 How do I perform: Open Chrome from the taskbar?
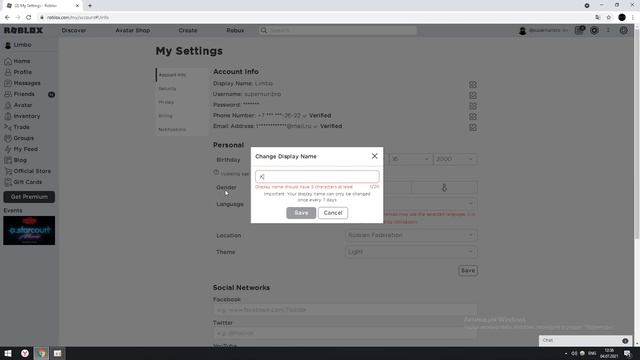tap(41, 353)
